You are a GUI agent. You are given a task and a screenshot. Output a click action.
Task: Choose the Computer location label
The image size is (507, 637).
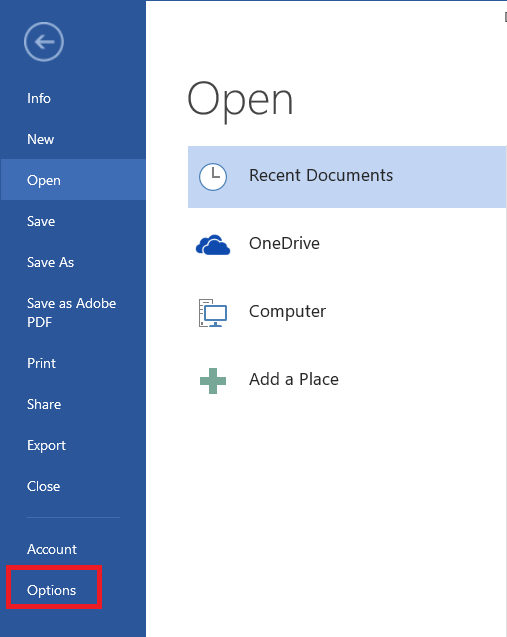pyautogui.click(x=287, y=312)
